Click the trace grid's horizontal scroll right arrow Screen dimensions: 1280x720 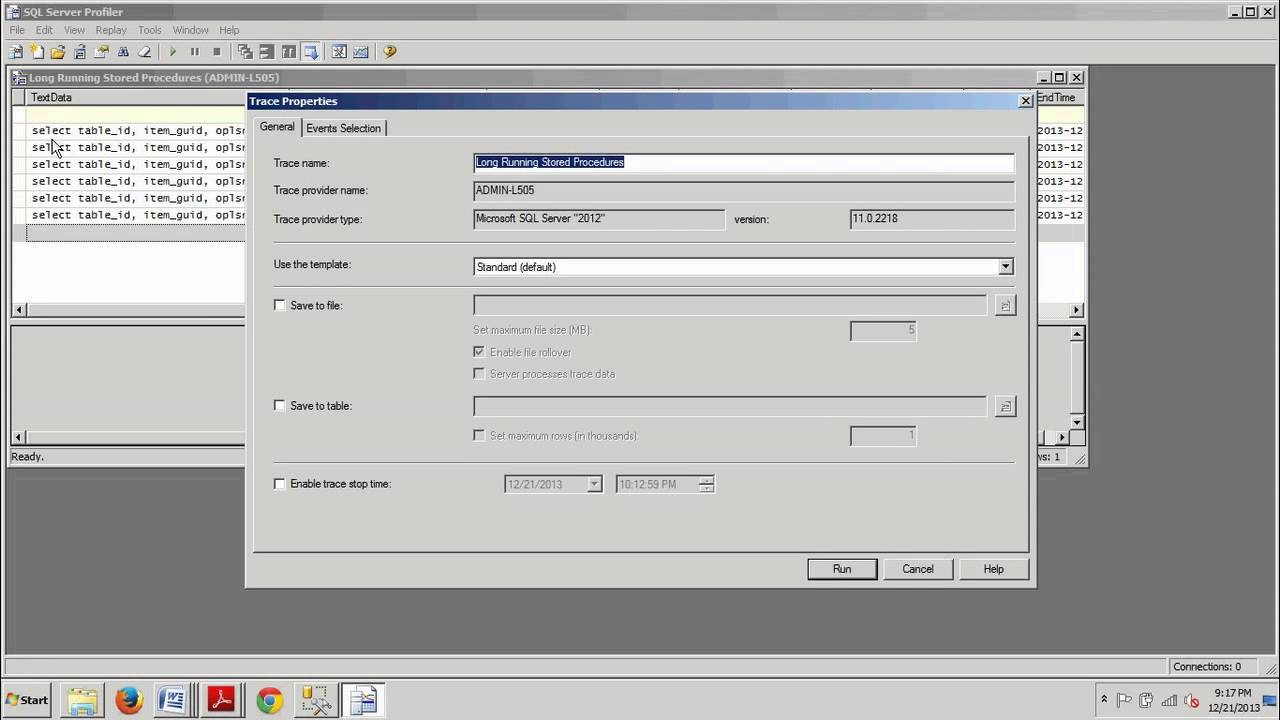pyautogui.click(x=1077, y=310)
